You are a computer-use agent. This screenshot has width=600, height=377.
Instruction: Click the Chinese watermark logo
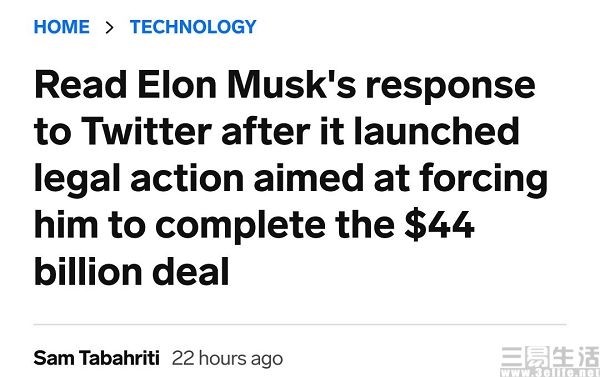(550, 357)
